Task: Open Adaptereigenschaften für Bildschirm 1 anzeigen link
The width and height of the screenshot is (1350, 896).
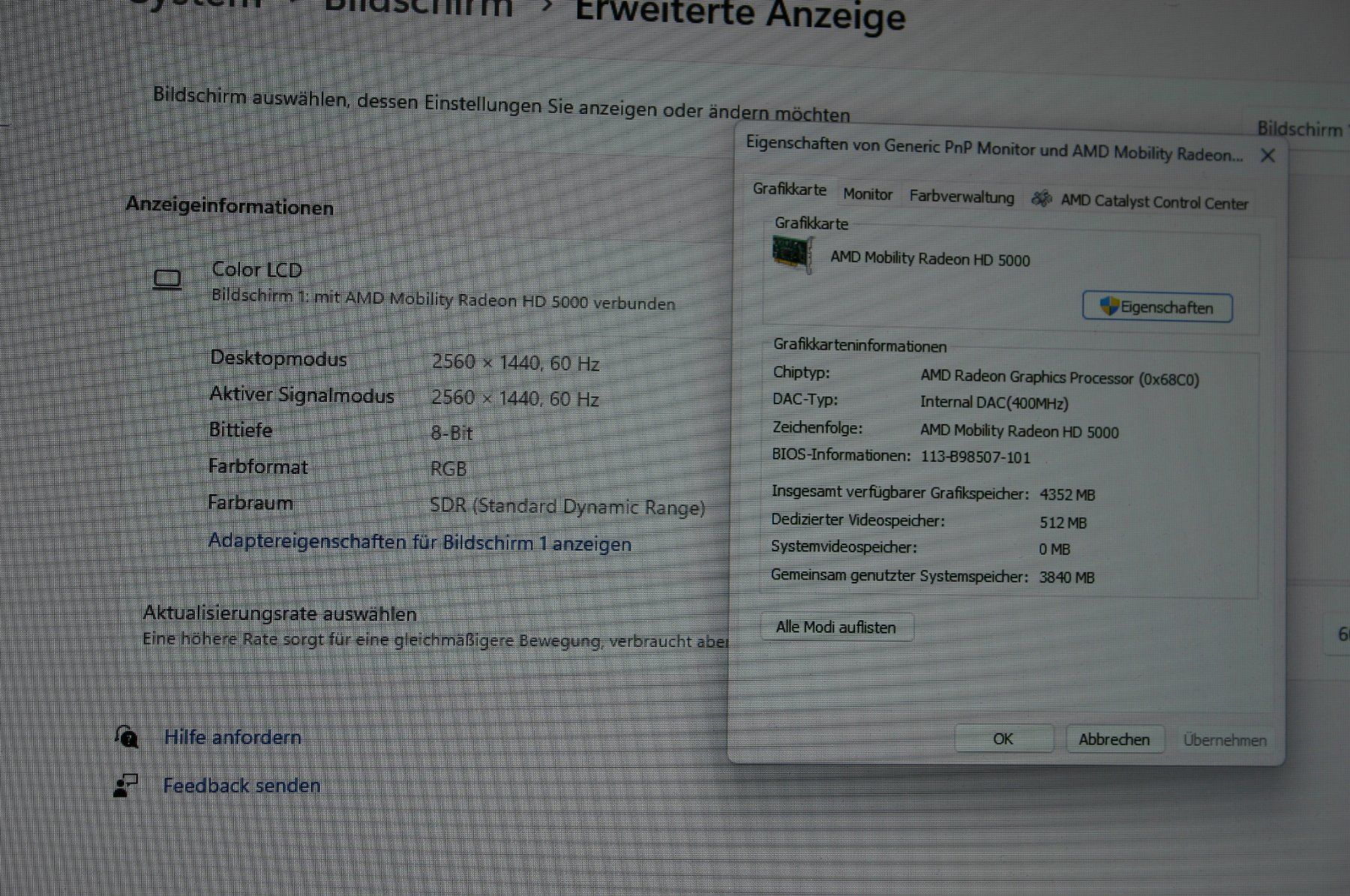Action: coord(420,542)
